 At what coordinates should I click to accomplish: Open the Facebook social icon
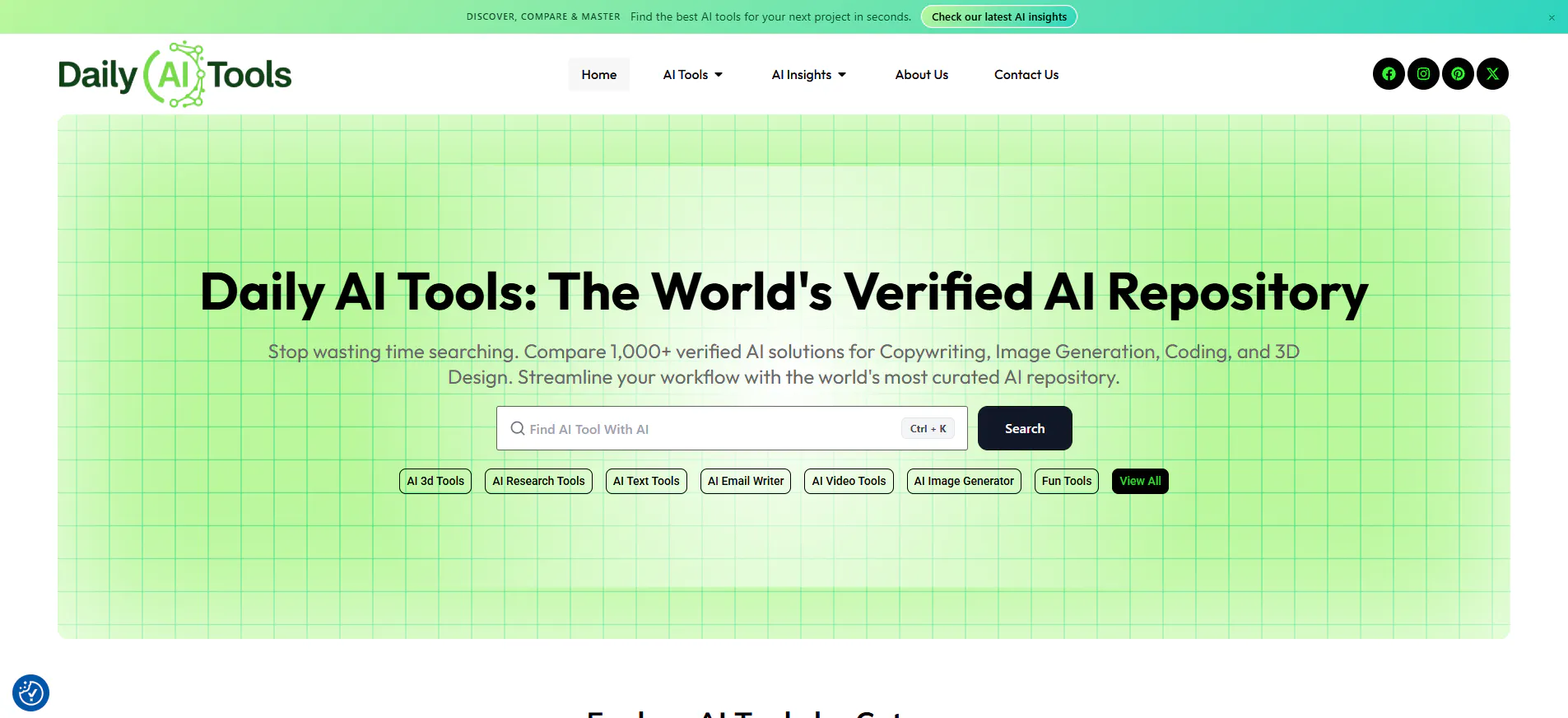point(1389,74)
